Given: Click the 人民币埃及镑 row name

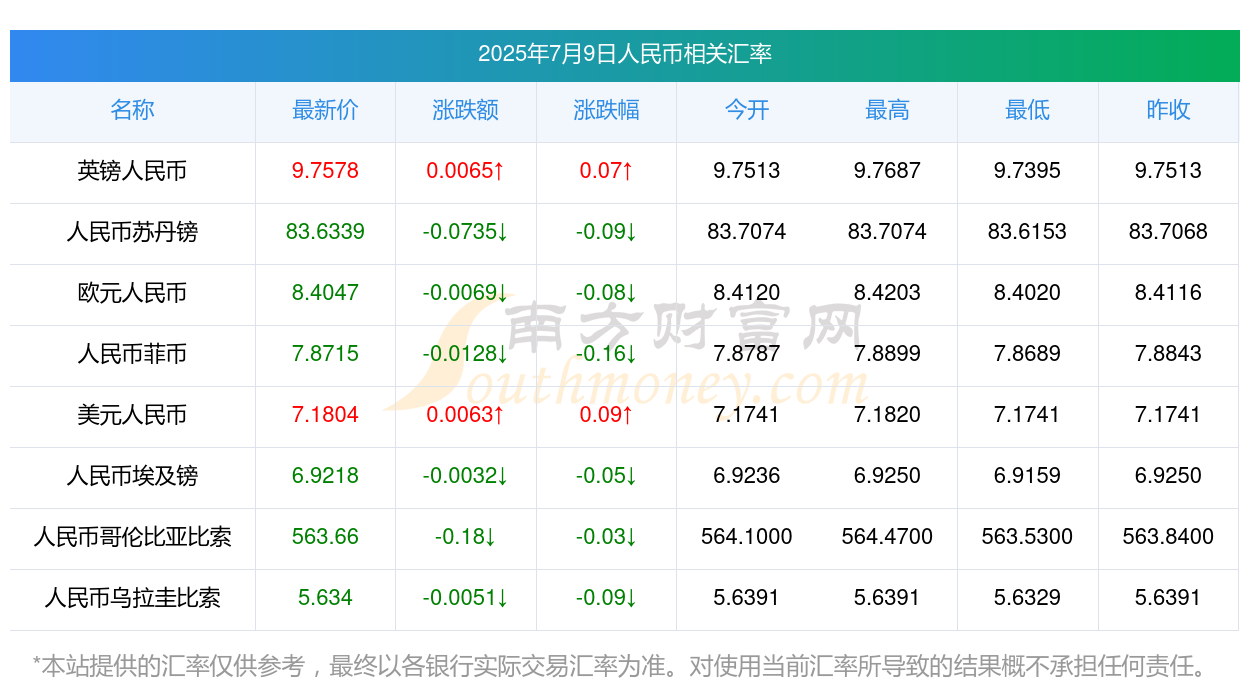Looking at the screenshot, I should point(132,476).
